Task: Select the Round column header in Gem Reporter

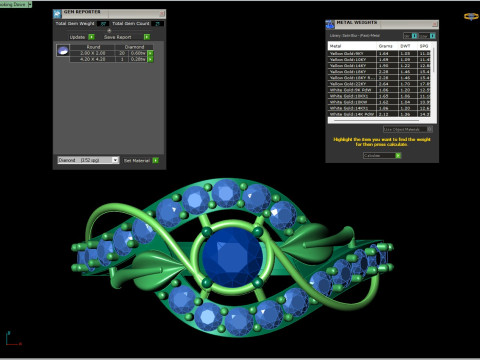Action: pos(93,47)
